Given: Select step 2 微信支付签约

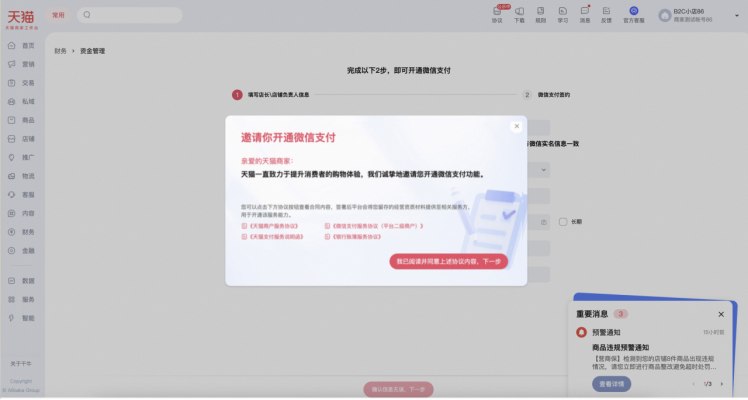Looking at the screenshot, I should click(x=546, y=95).
